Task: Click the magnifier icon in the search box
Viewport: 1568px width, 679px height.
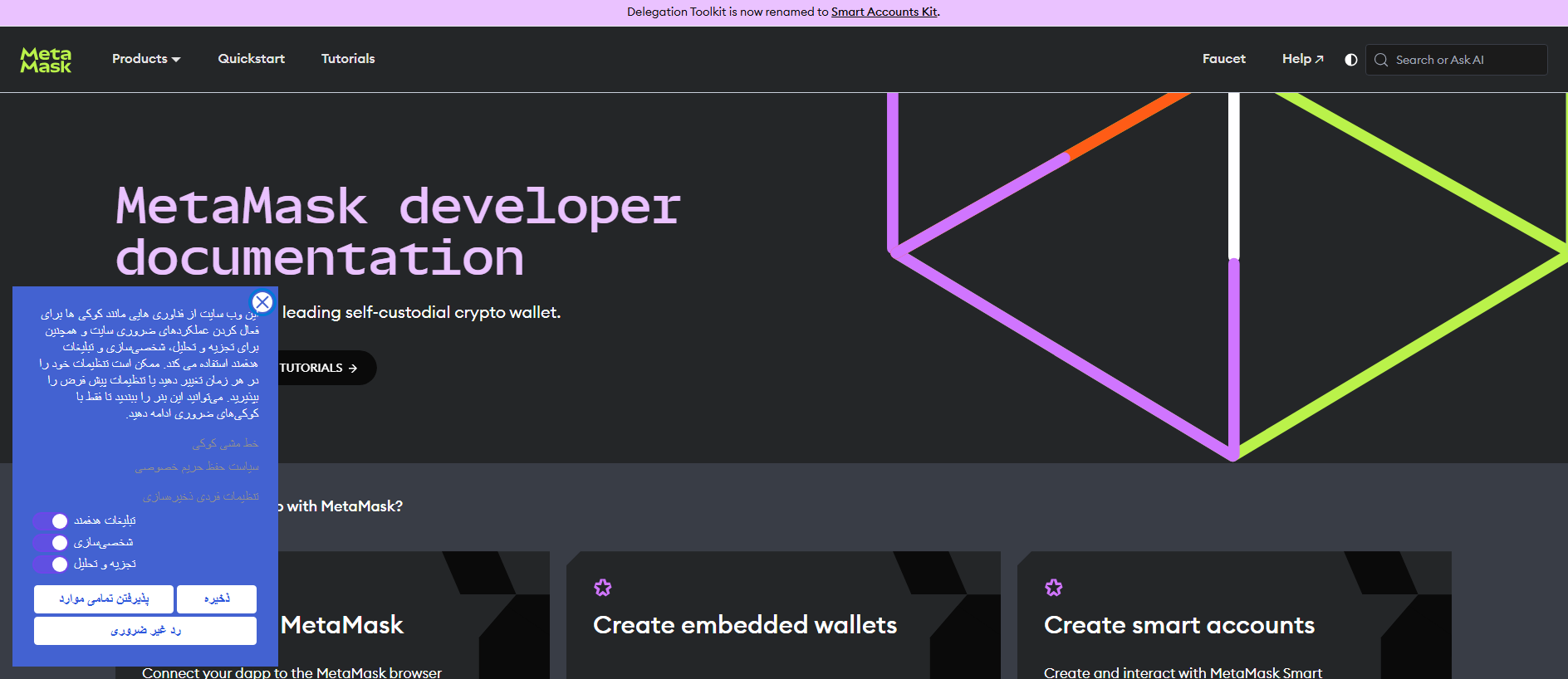Action: click(1381, 60)
